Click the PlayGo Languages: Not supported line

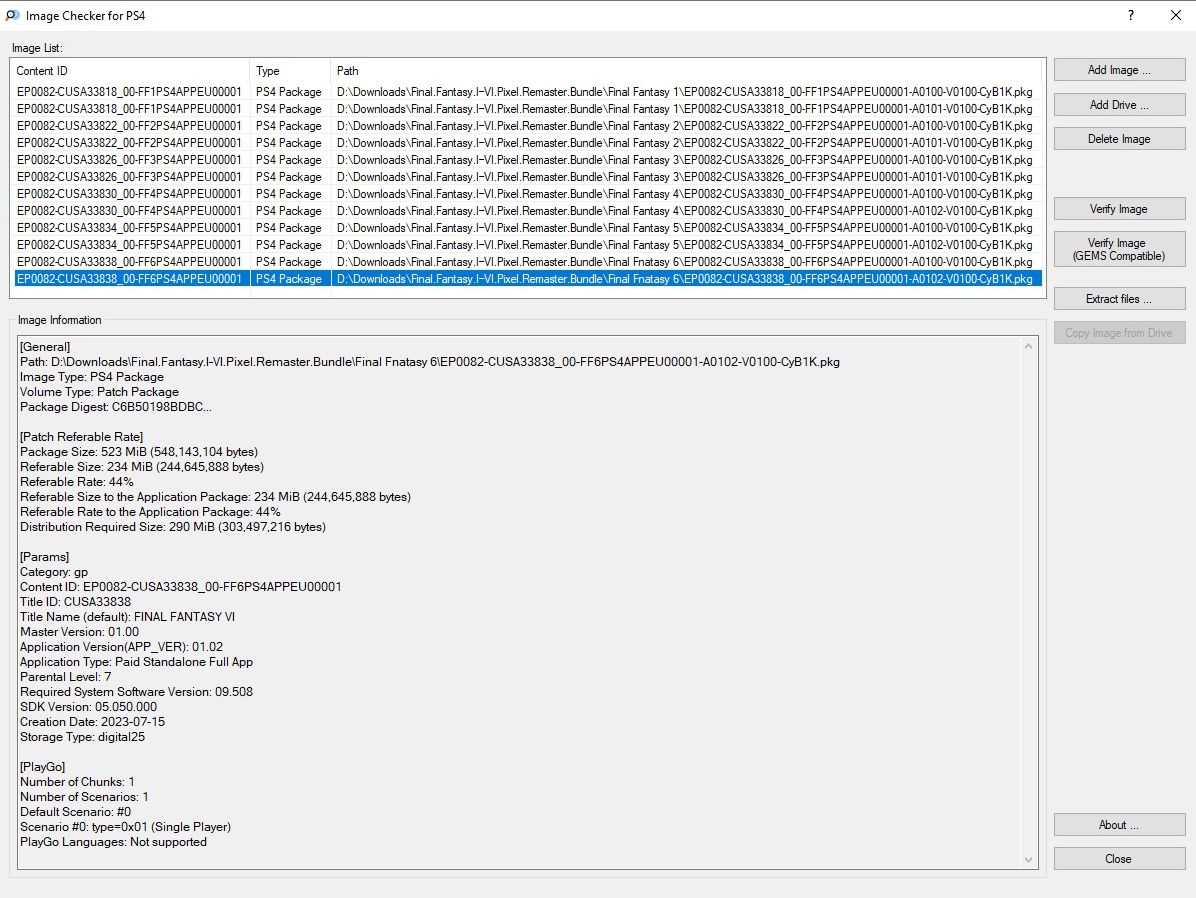114,842
